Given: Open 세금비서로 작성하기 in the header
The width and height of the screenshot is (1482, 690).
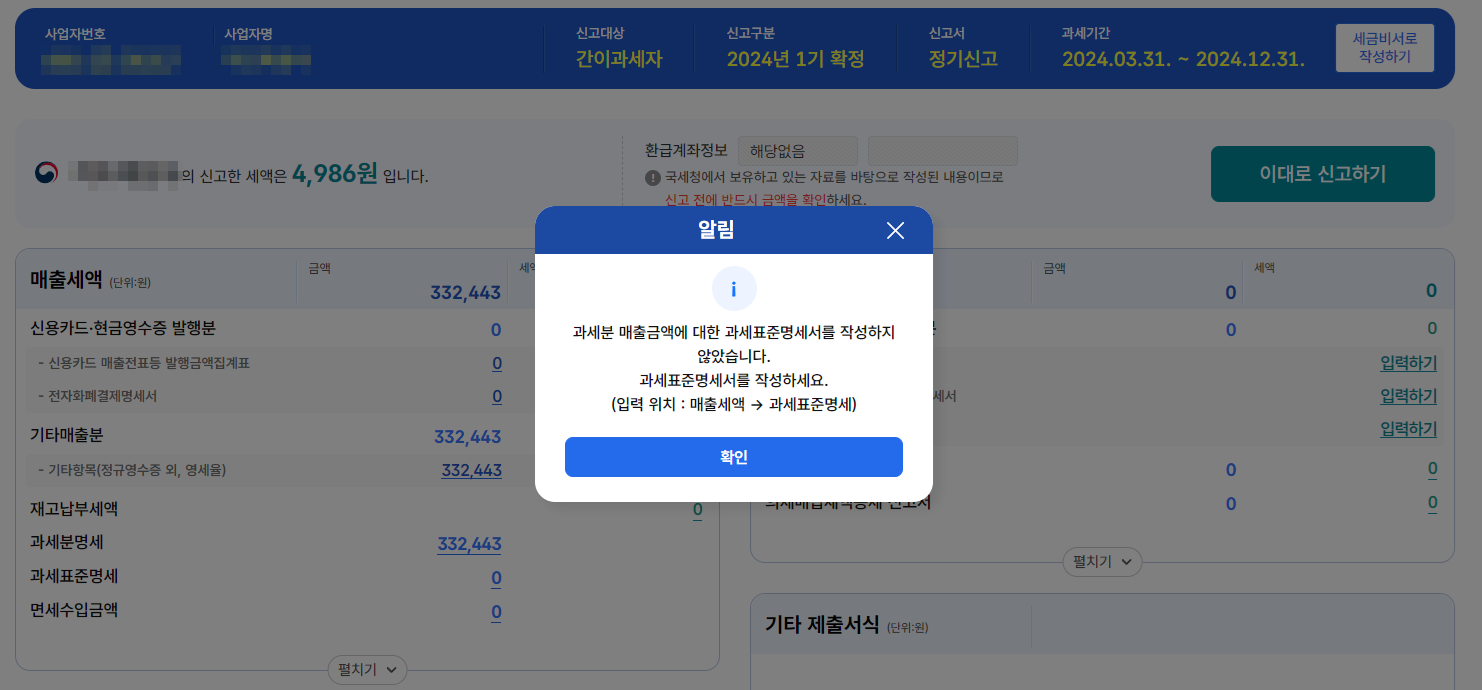Looking at the screenshot, I should tap(1384, 46).
